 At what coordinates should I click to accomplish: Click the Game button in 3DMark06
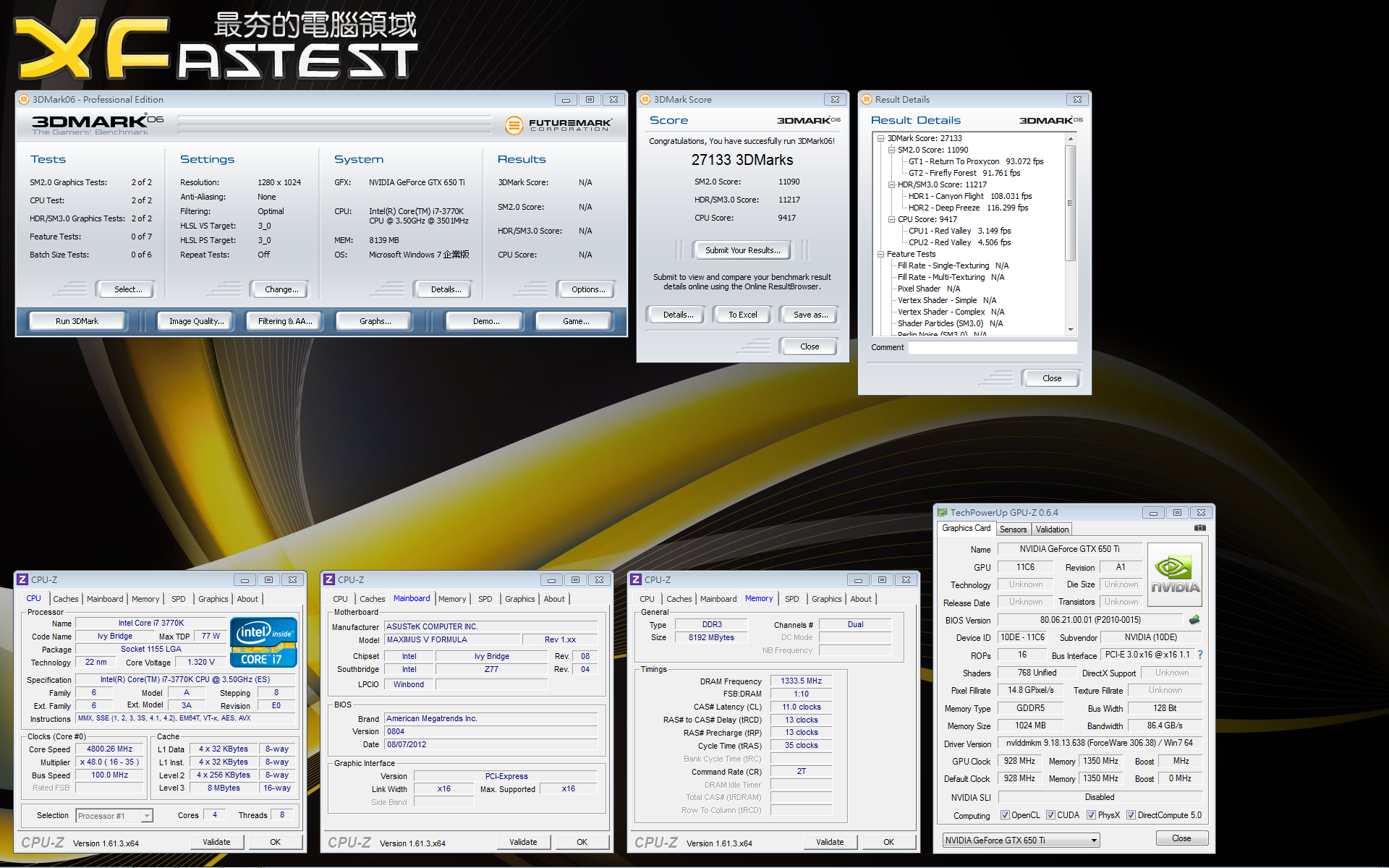[576, 321]
